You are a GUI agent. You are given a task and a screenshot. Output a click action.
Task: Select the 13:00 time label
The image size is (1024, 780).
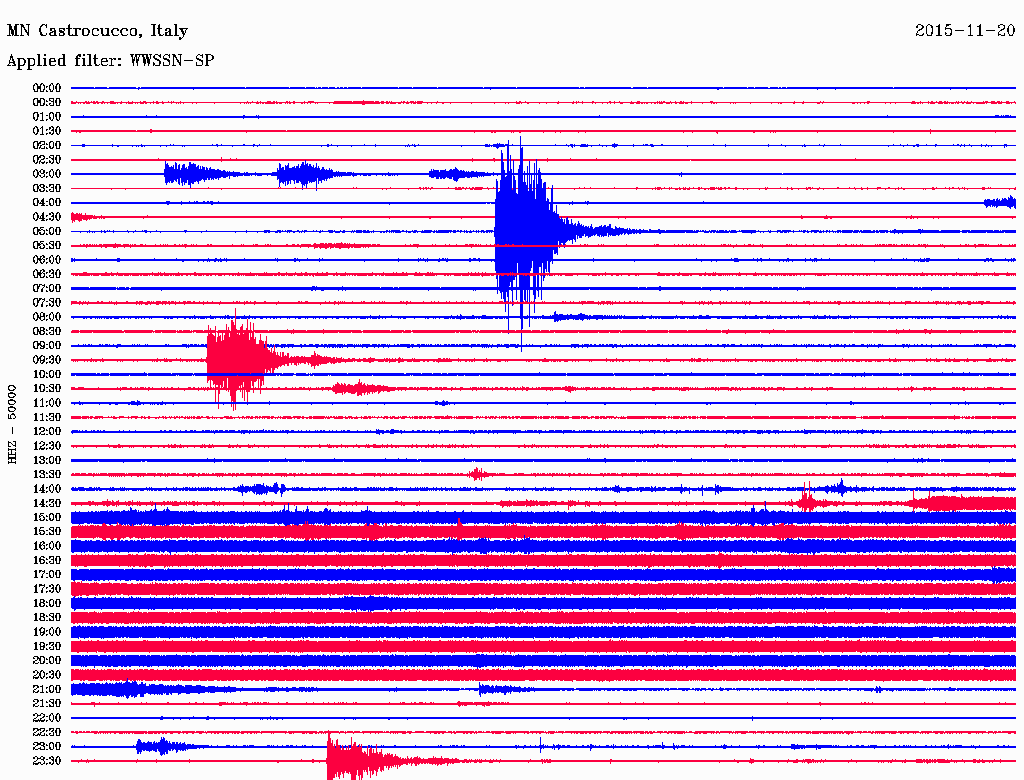[47, 461]
